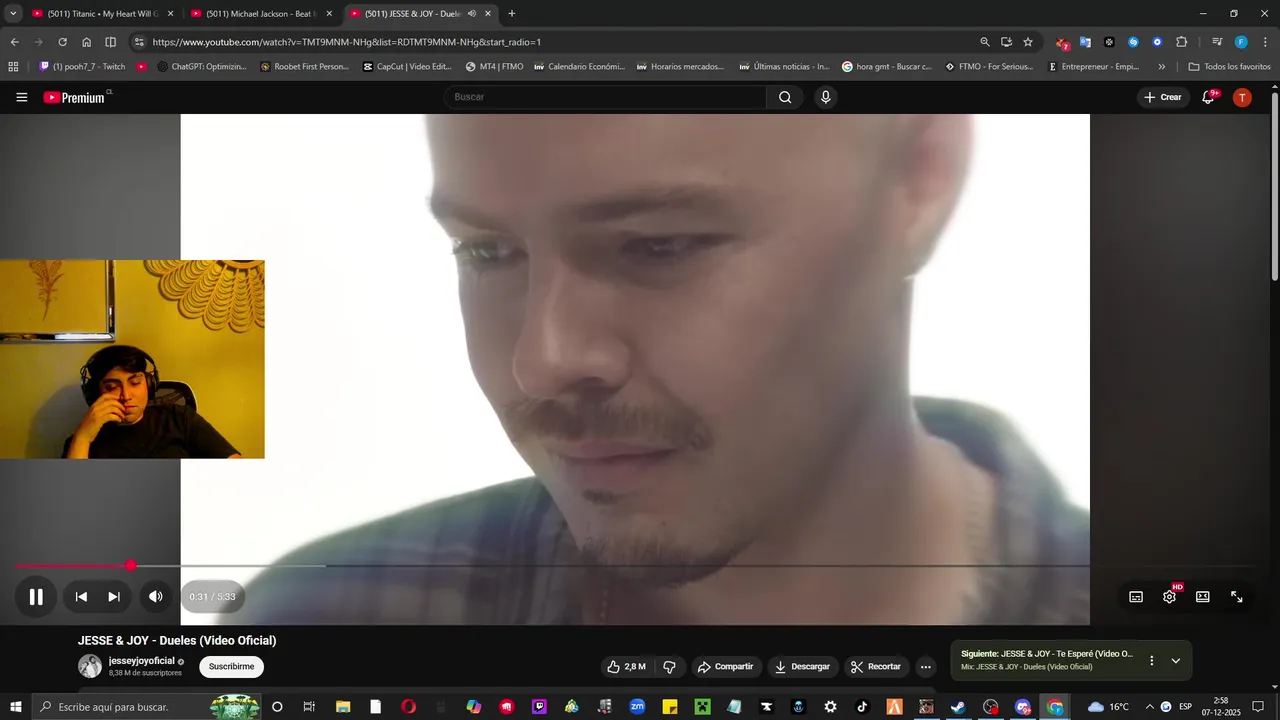This screenshot has width=1280, height=720.
Task: Open the playlist options three-dot menu
Action: click(1151, 660)
